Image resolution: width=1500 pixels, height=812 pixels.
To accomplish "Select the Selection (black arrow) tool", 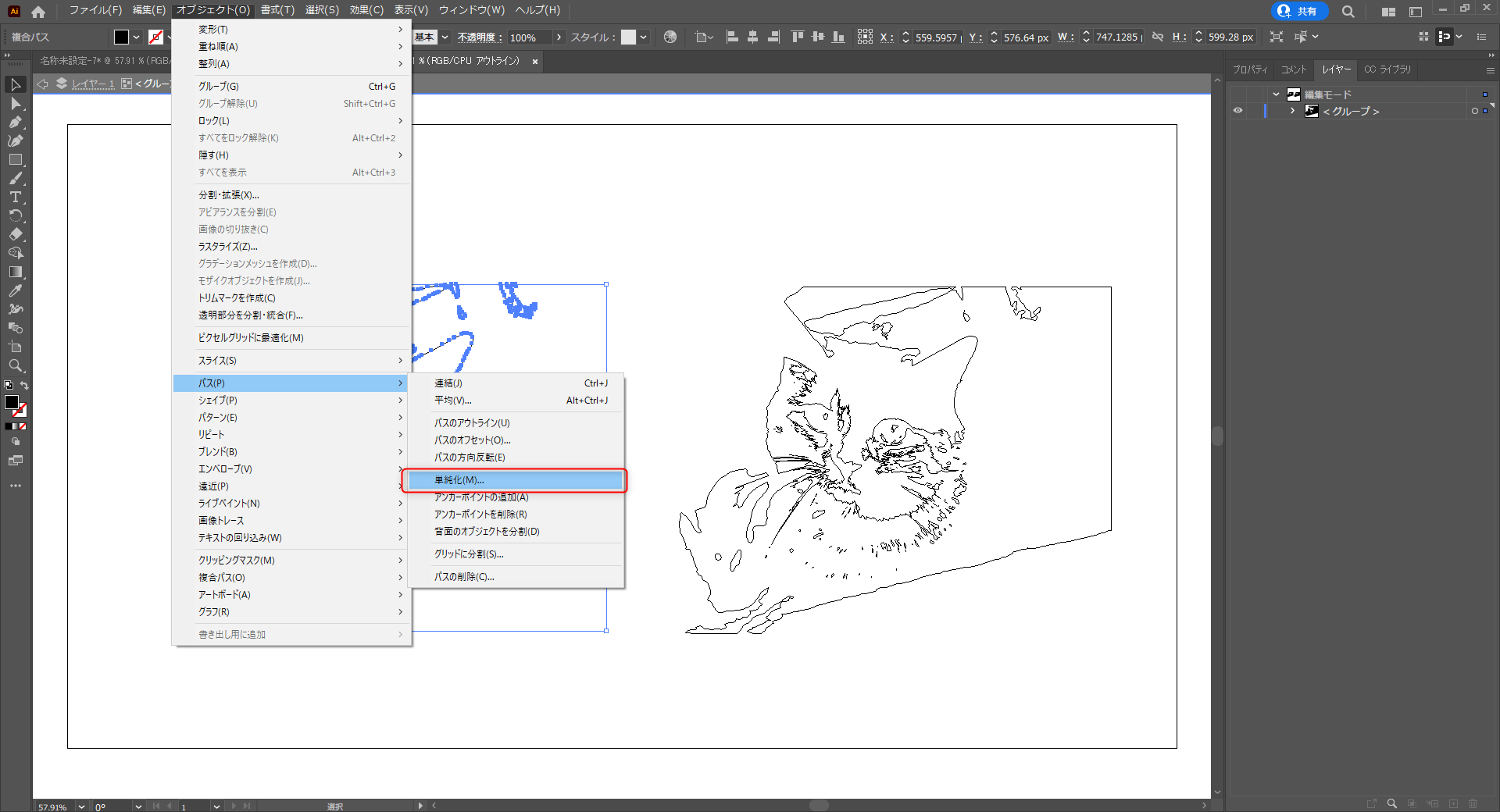I will (x=16, y=84).
